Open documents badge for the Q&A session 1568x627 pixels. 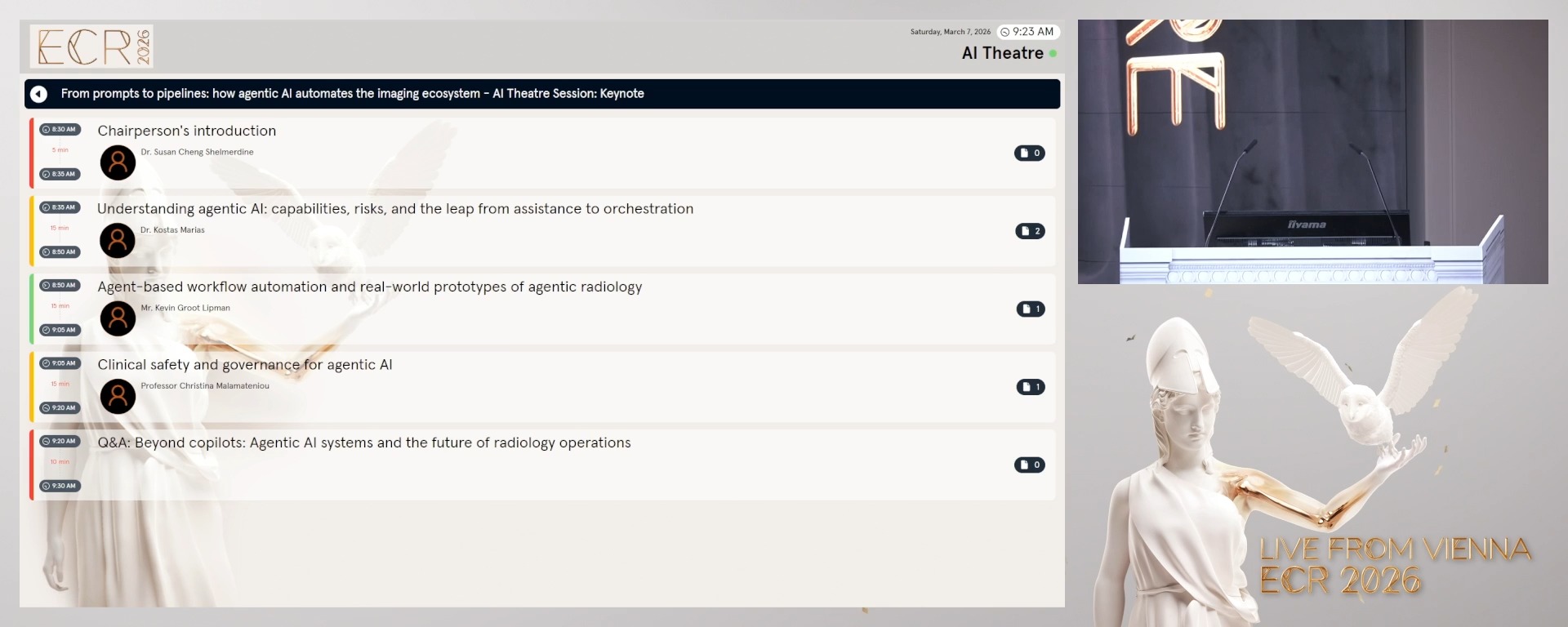coord(1029,465)
